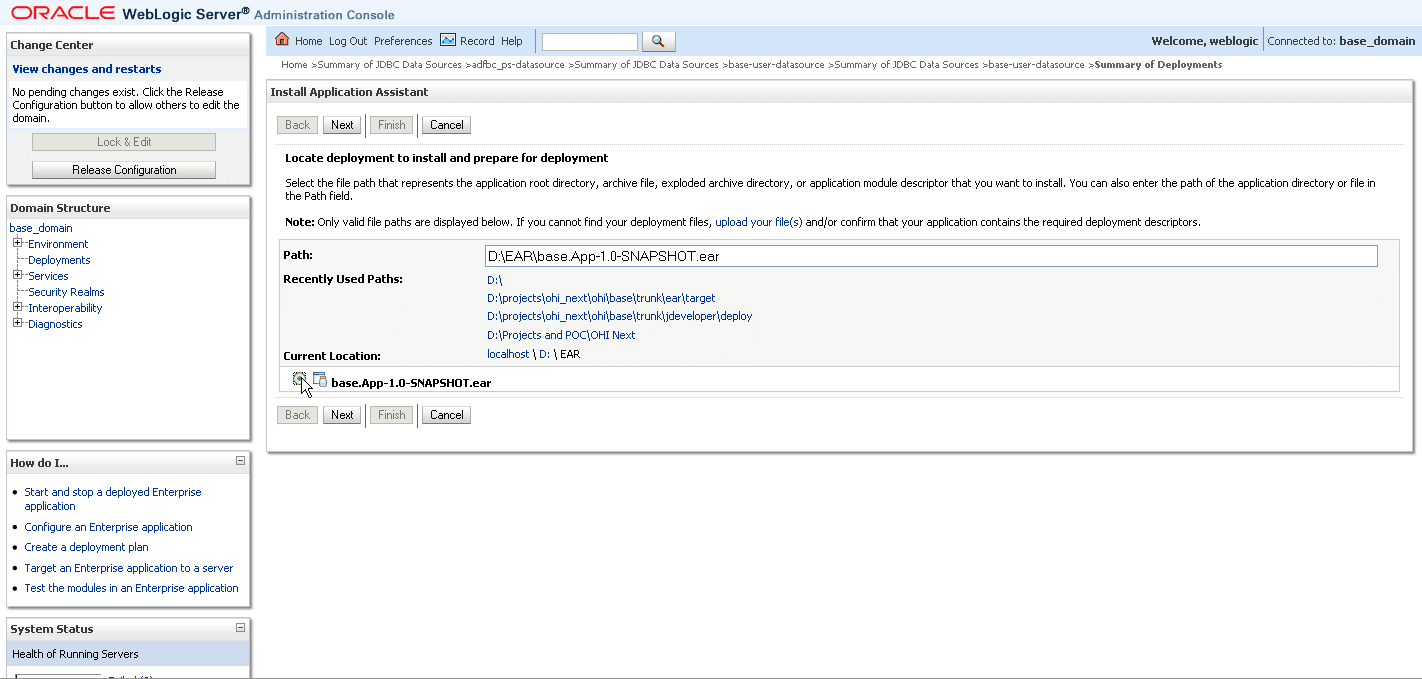Expand the Interoperability tree node
The image size is (1422, 679).
[x=17, y=307]
